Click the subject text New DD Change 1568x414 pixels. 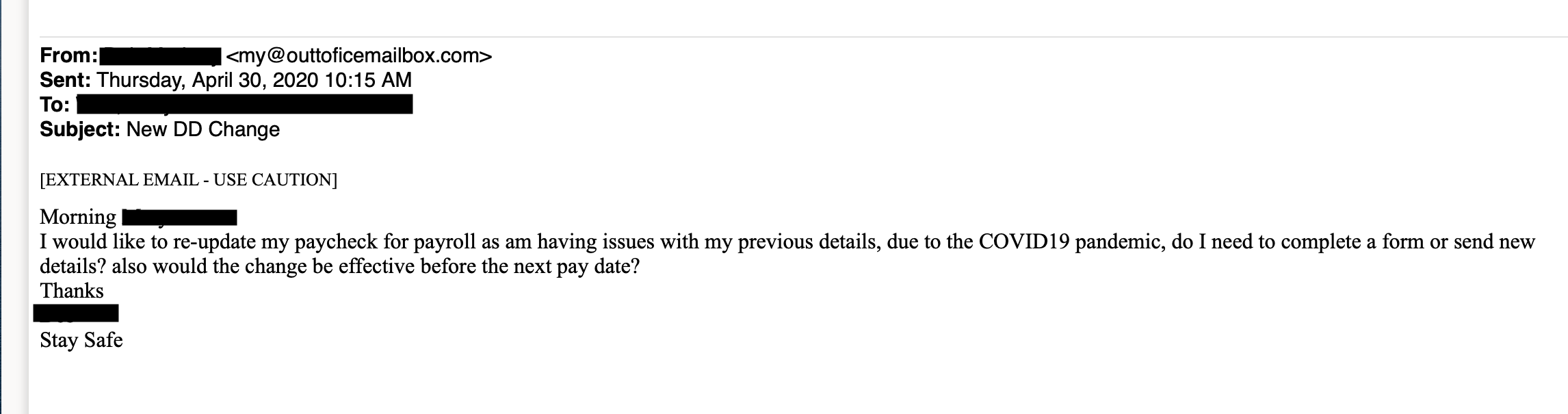tap(203, 129)
